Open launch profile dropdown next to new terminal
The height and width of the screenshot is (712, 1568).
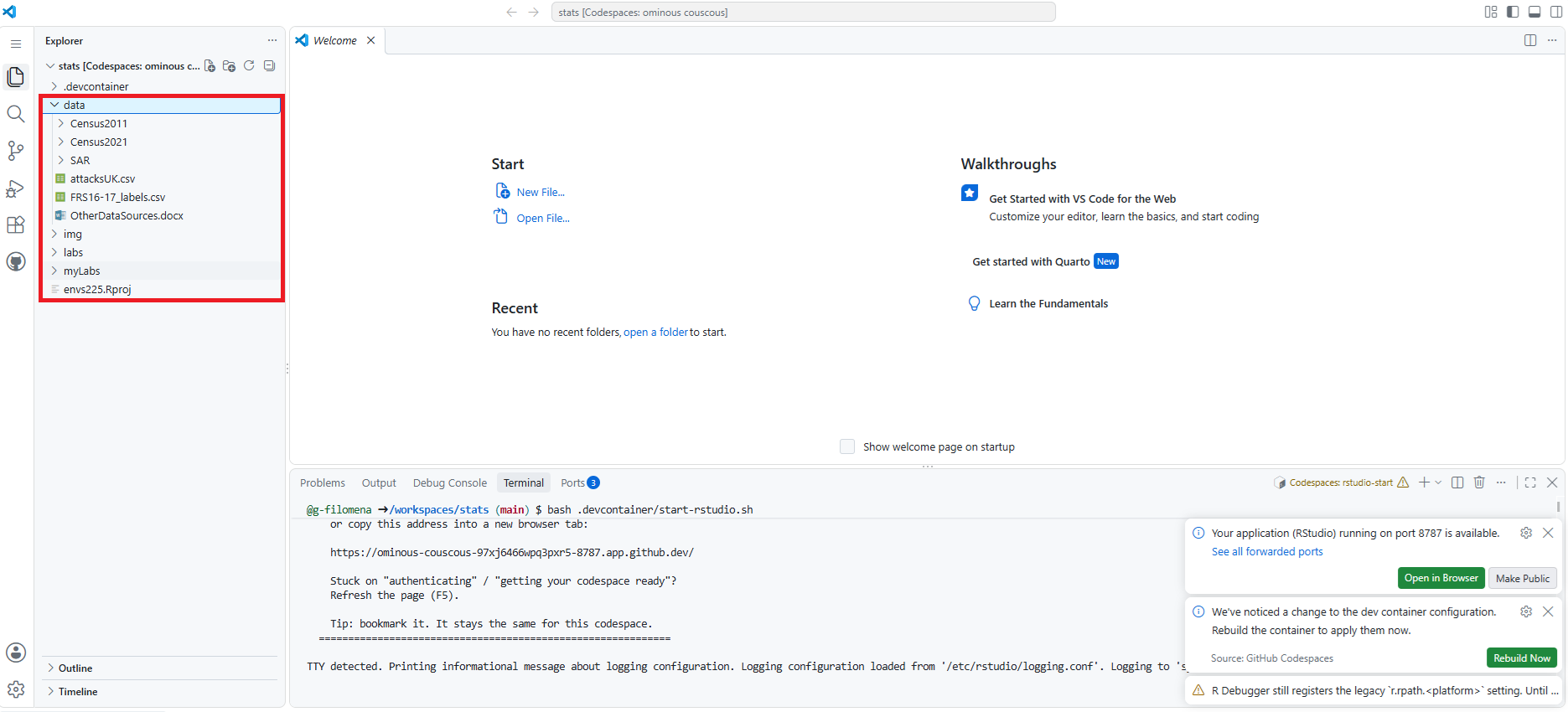point(1438,482)
